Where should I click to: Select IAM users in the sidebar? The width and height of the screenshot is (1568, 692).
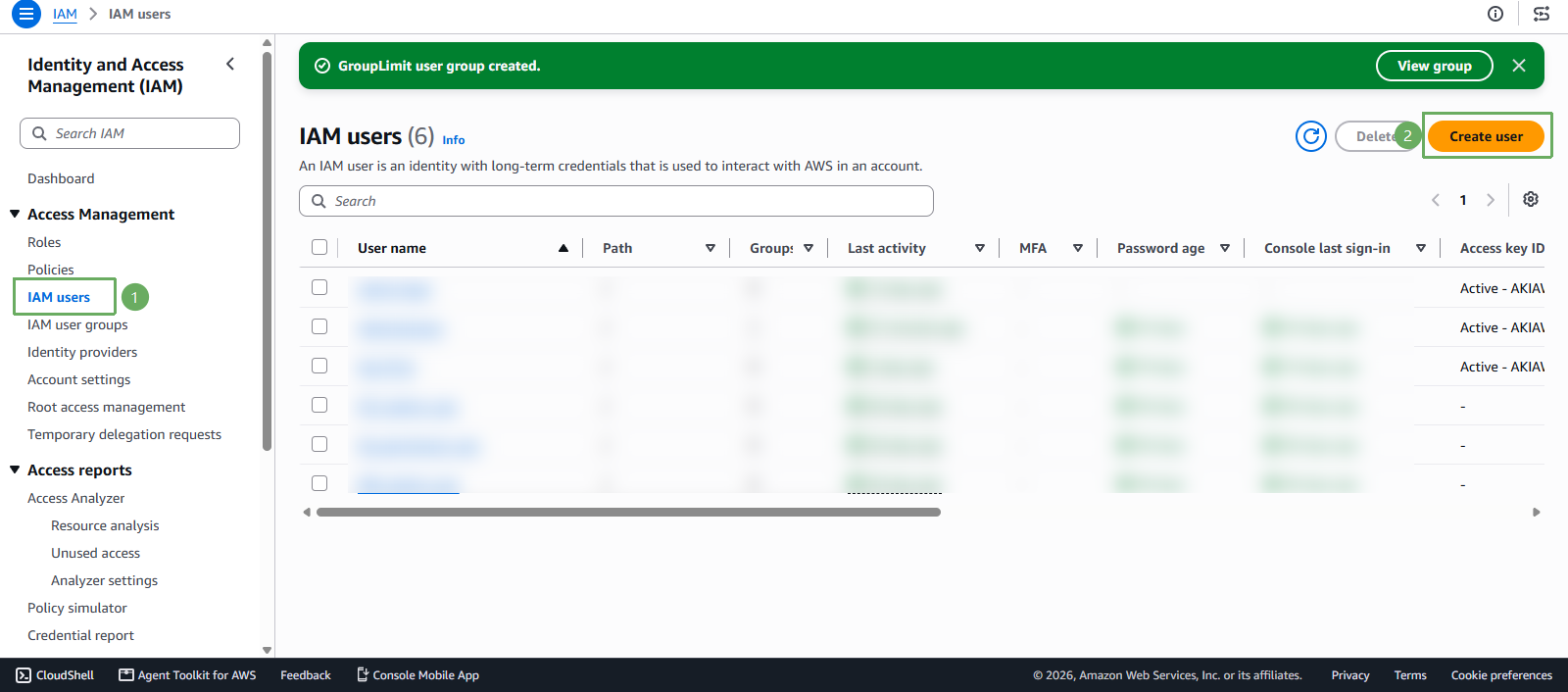[x=59, y=297]
